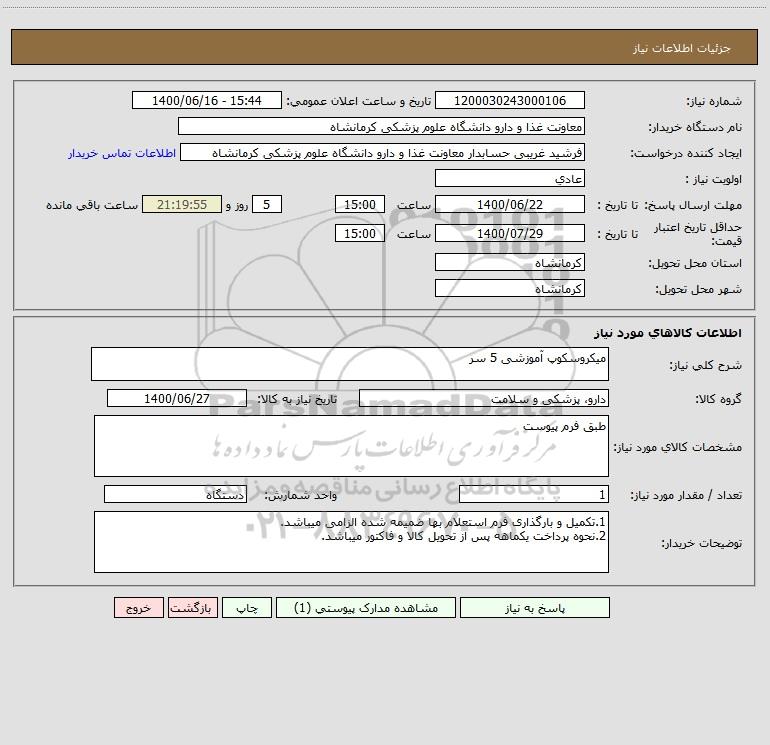Click the label تاریخ و ساعت اعلان عمومی
This screenshot has height=745, width=770.
point(359,102)
